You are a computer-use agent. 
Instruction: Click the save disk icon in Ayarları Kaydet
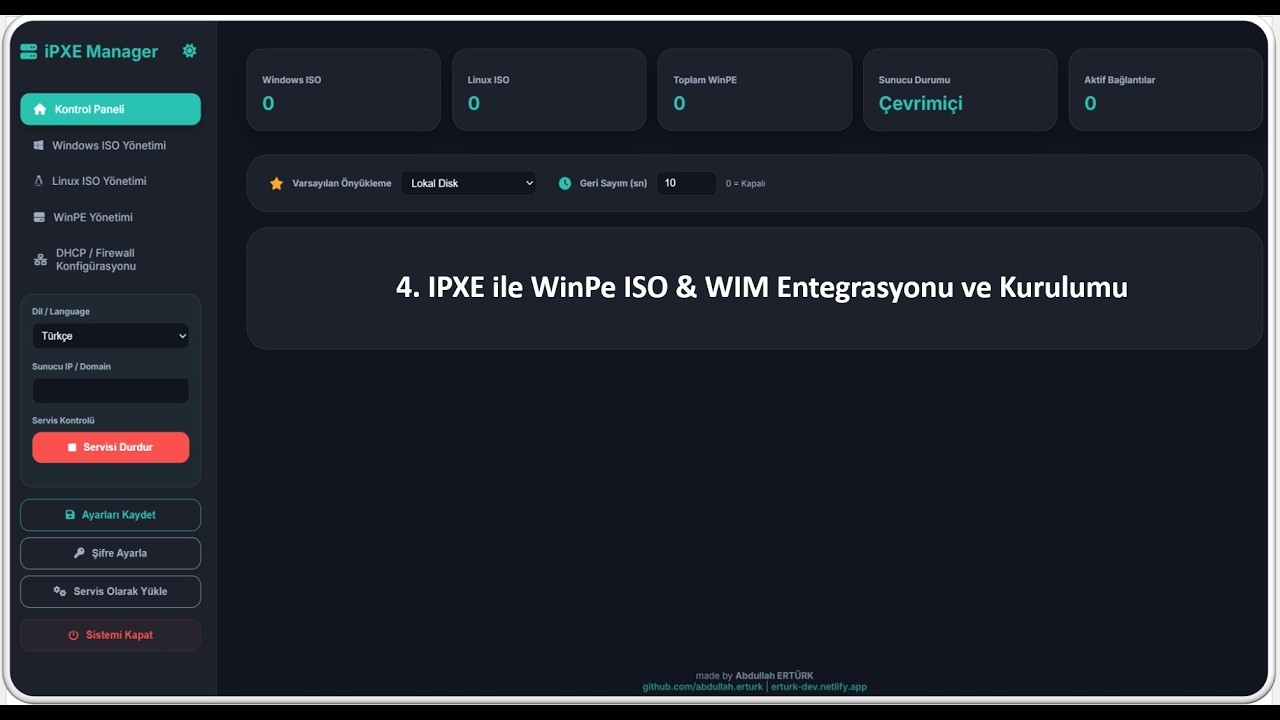coord(70,515)
